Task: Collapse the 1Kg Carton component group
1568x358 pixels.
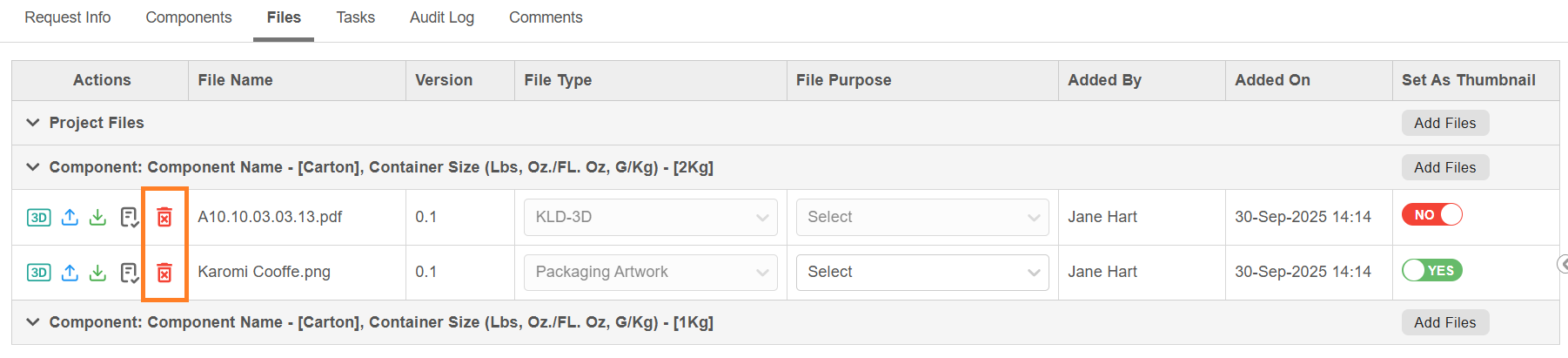Action: tap(33, 322)
